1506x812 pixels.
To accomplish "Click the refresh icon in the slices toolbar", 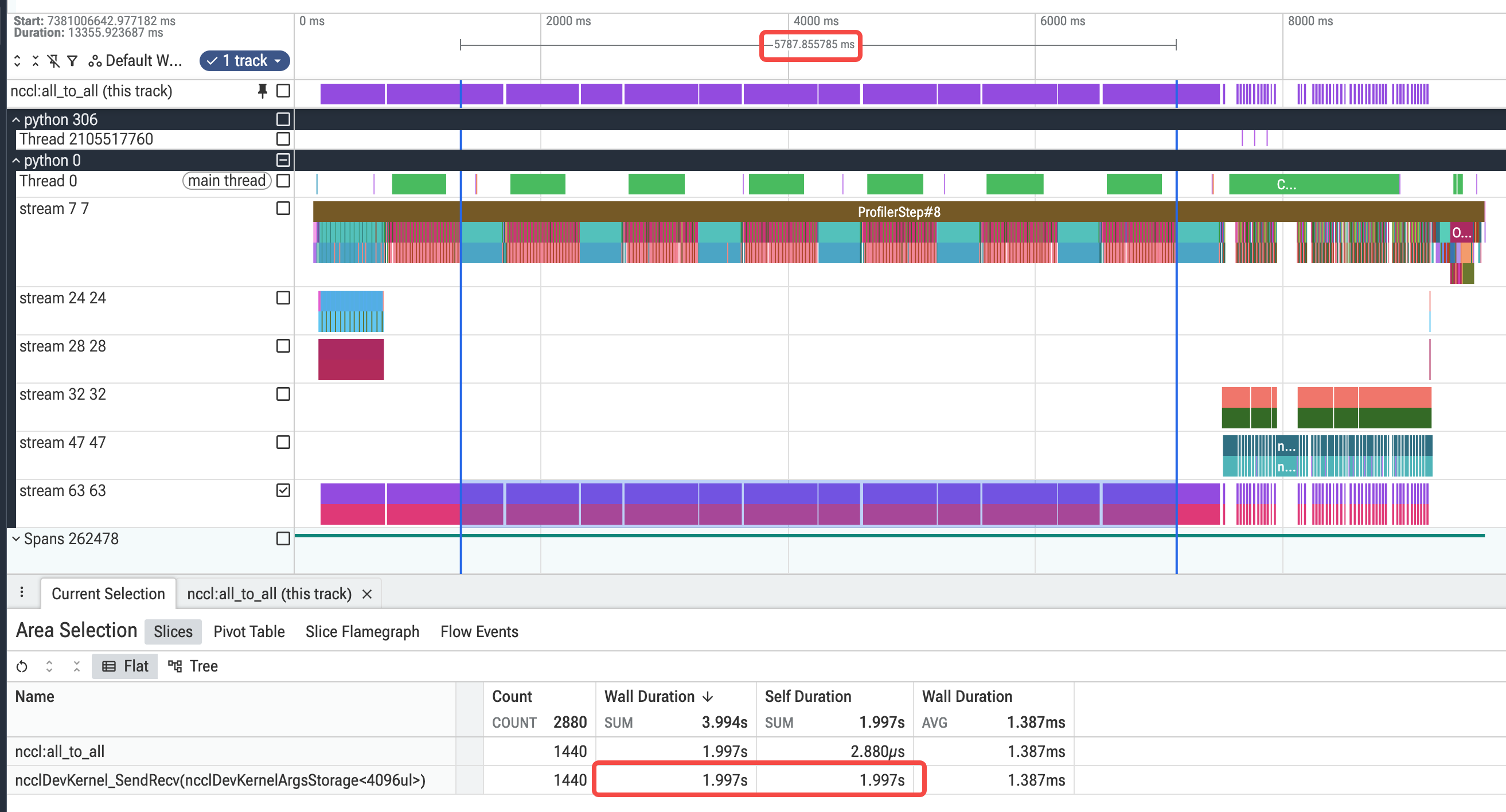I will [x=22, y=666].
